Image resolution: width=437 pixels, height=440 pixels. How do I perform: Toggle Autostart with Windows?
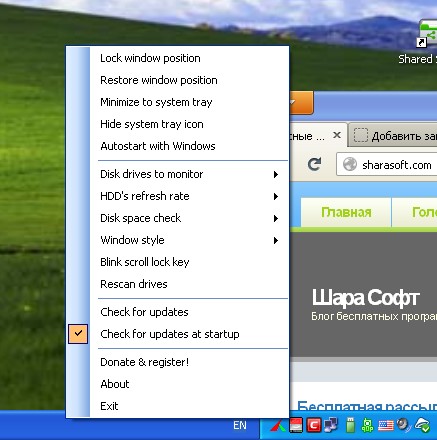[x=177, y=146]
